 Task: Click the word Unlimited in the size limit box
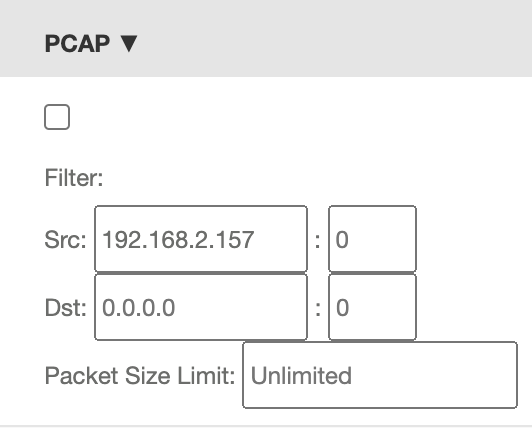pyautogui.click(x=301, y=375)
